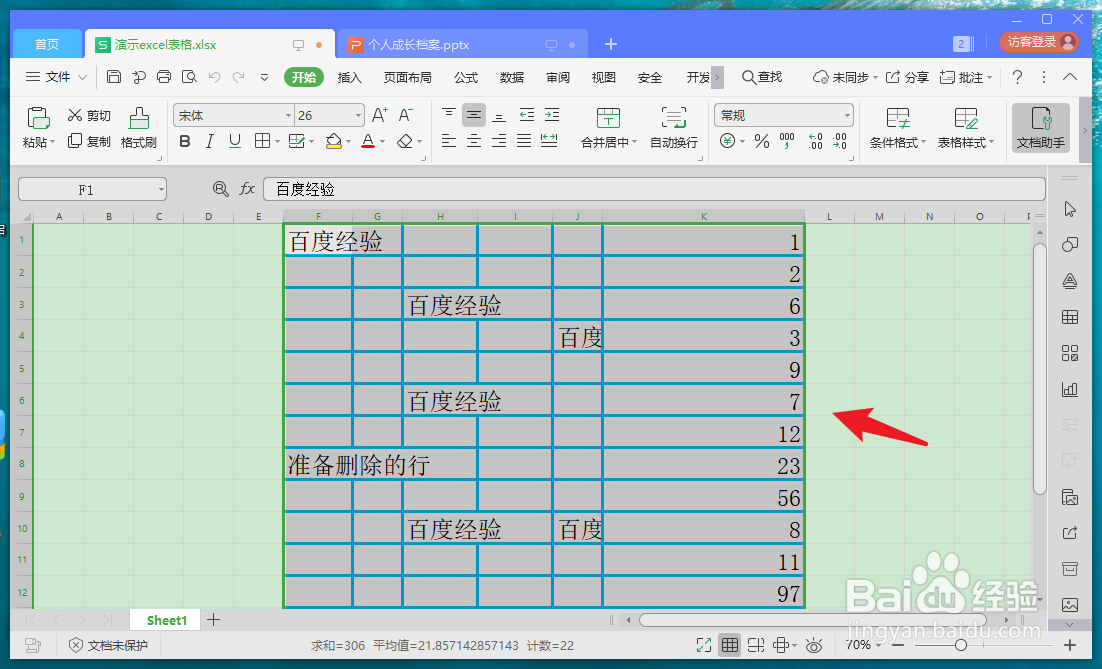Click the 未同步 sync status button
The height and width of the screenshot is (669, 1102).
pos(845,77)
